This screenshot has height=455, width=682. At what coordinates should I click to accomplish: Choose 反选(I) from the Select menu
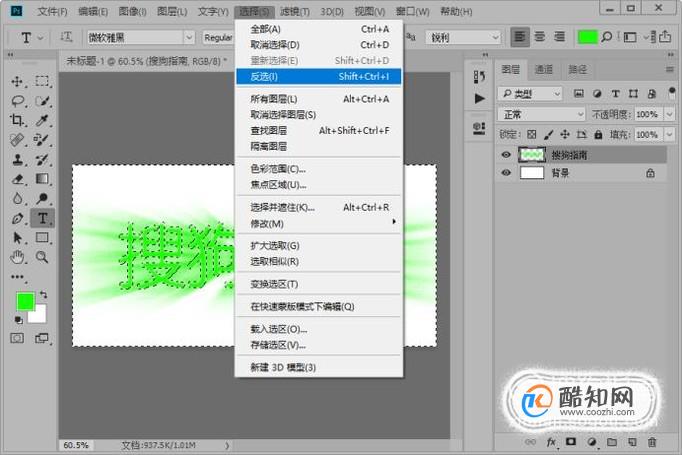pyautogui.click(x=318, y=77)
